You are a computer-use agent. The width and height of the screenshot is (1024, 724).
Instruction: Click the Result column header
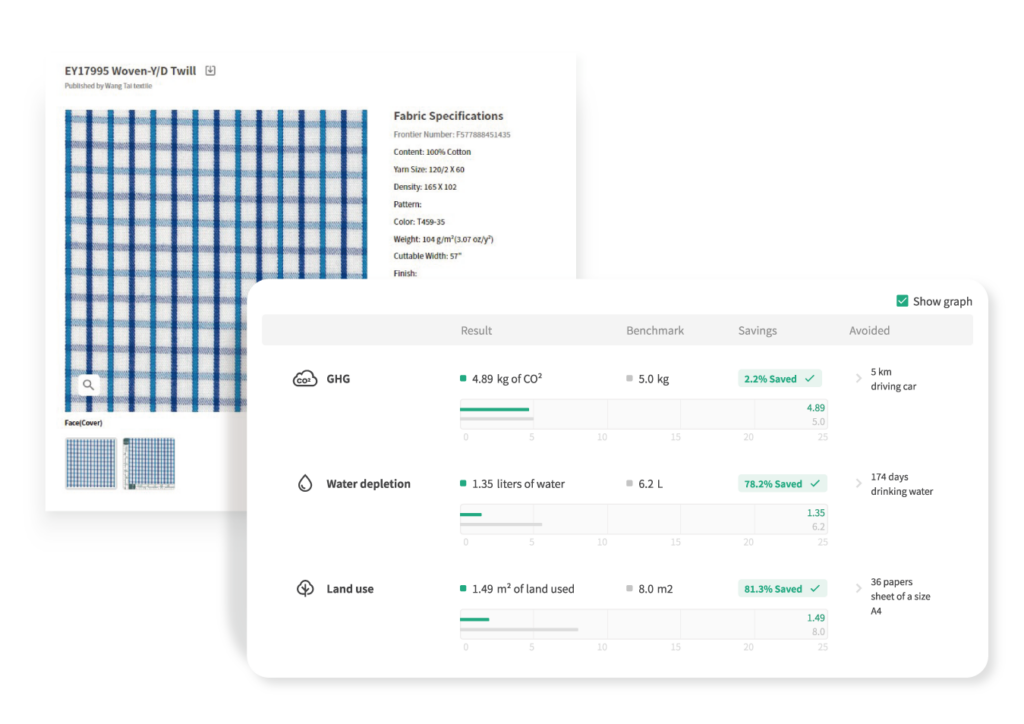[476, 330]
